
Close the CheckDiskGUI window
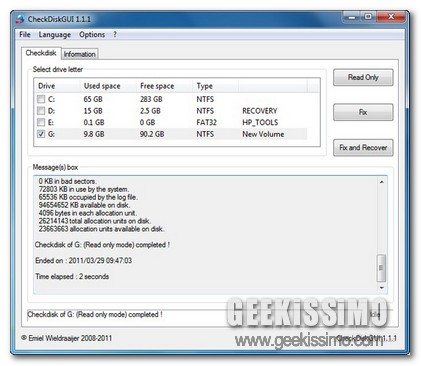tap(391, 17)
